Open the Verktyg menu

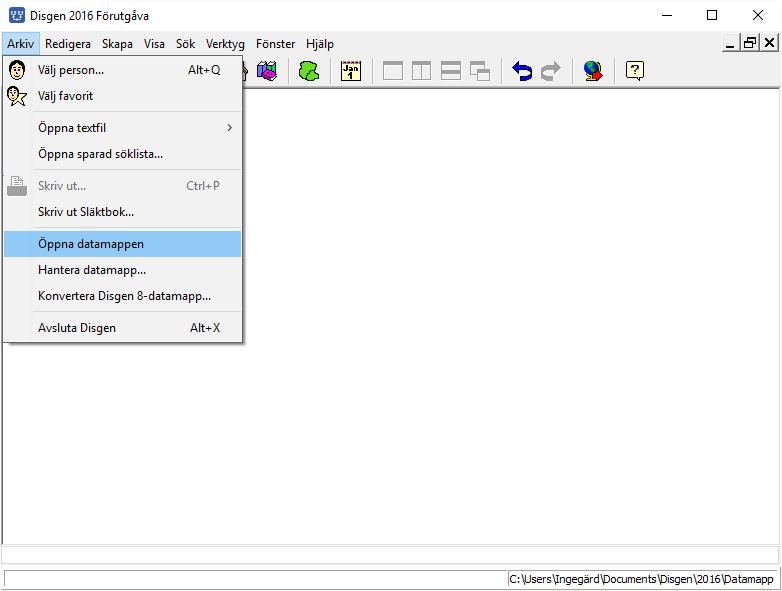(x=225, y=44)
